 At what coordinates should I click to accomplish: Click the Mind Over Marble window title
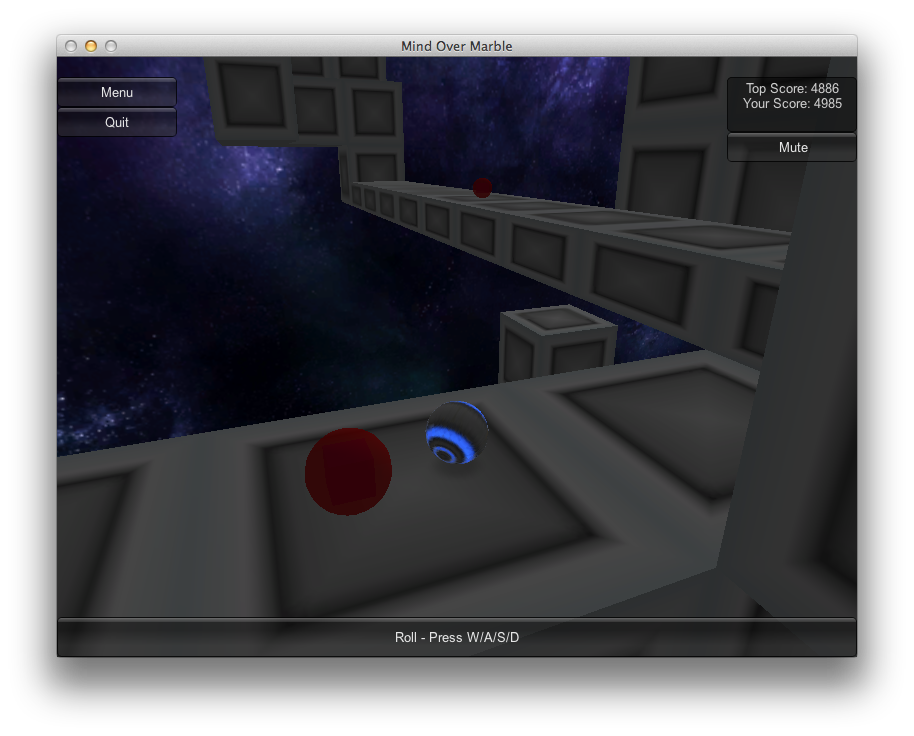coord(456,46)
